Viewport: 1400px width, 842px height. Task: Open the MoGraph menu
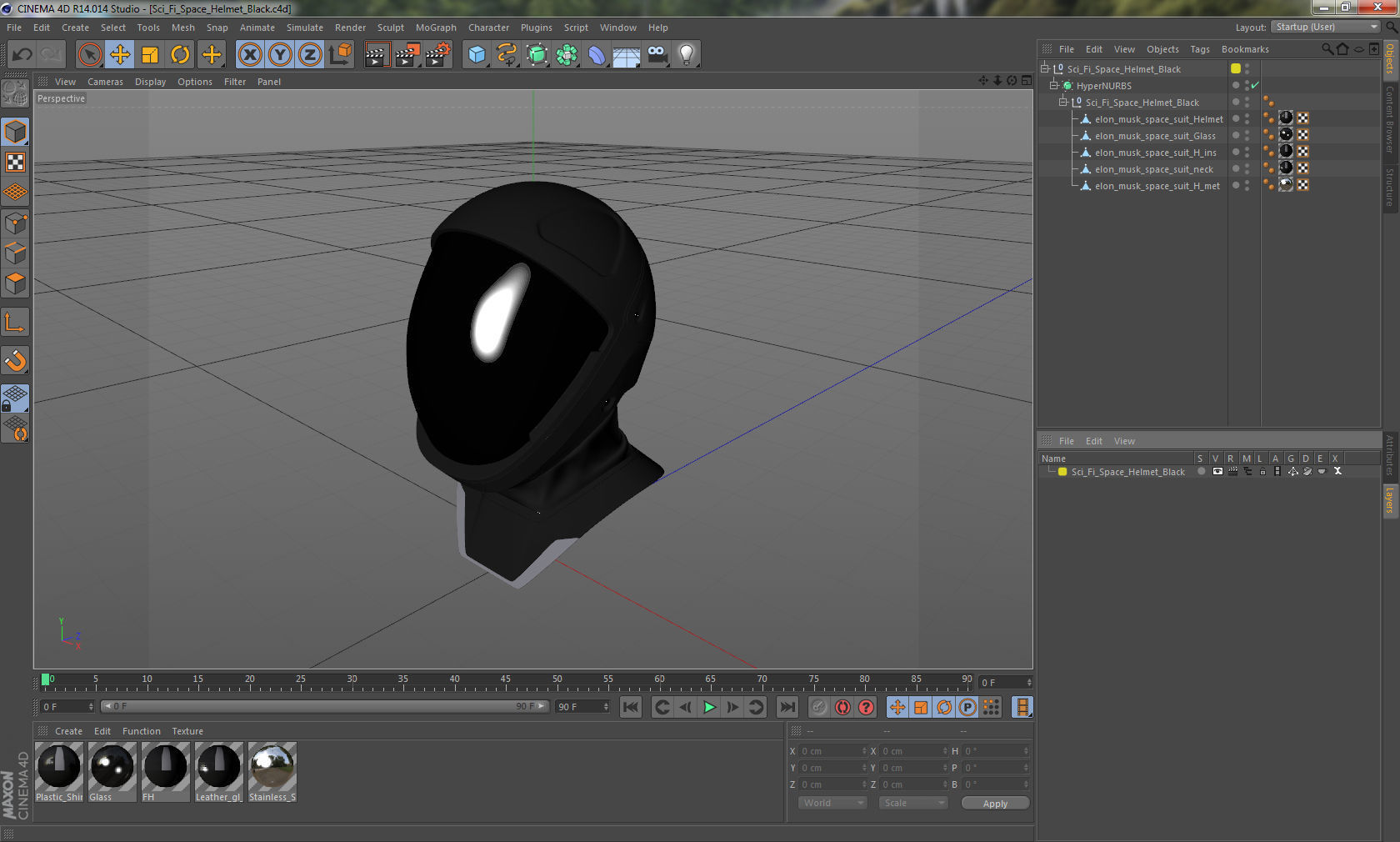coord(436,28)
